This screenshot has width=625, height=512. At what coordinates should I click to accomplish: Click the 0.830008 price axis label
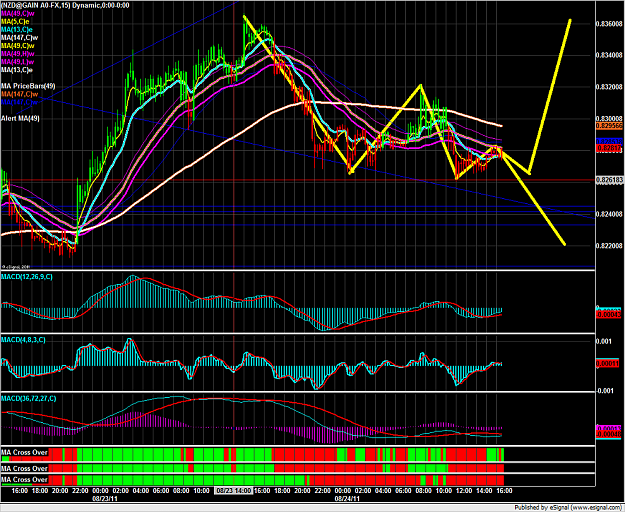(x=609, y=118)
